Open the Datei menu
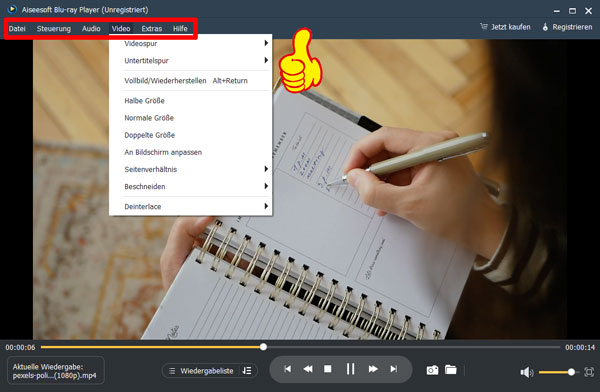This screenshot has width=600, height=392. tap(17, 28)
